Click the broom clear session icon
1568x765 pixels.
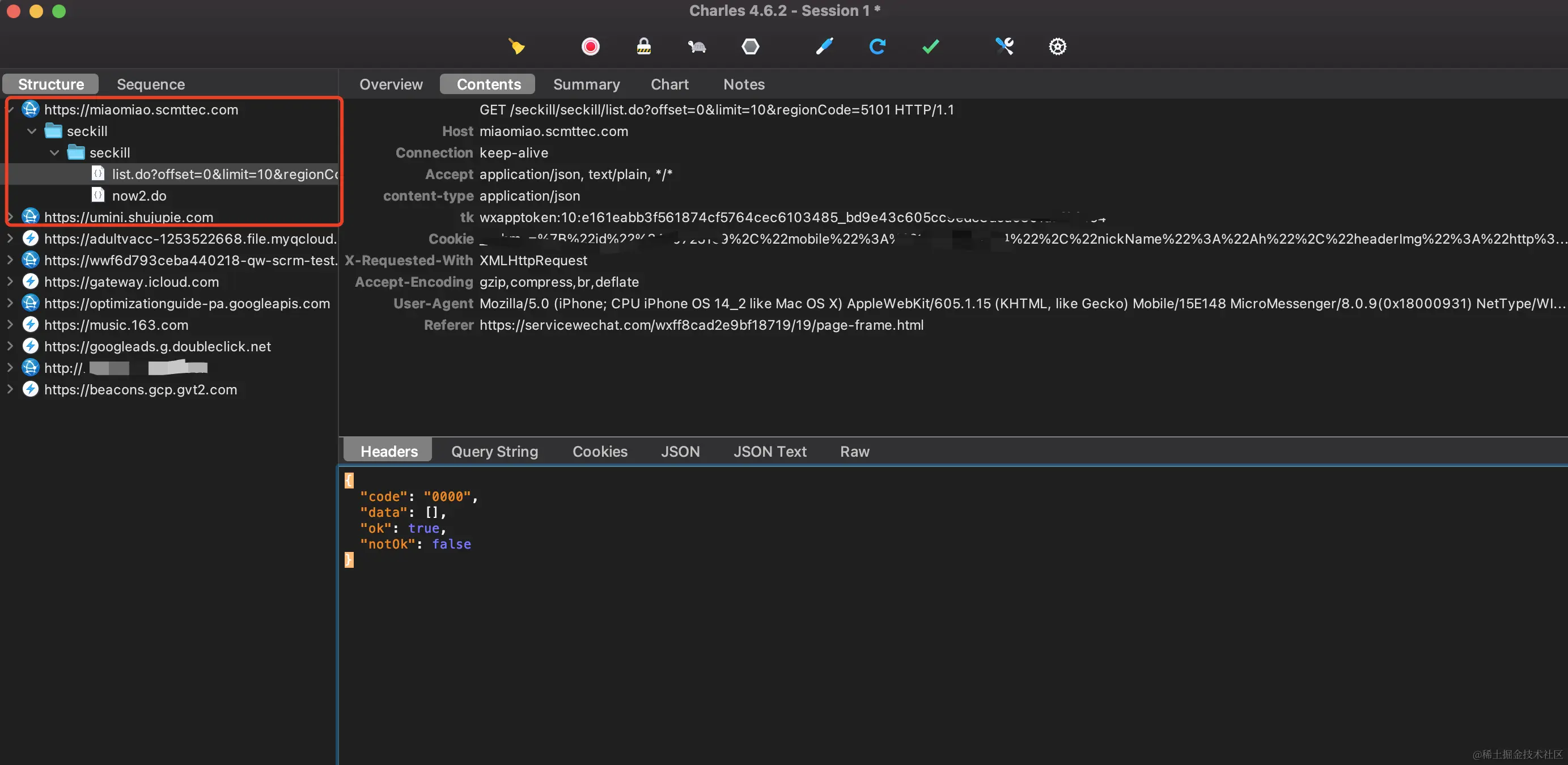[x=516, y=46]
